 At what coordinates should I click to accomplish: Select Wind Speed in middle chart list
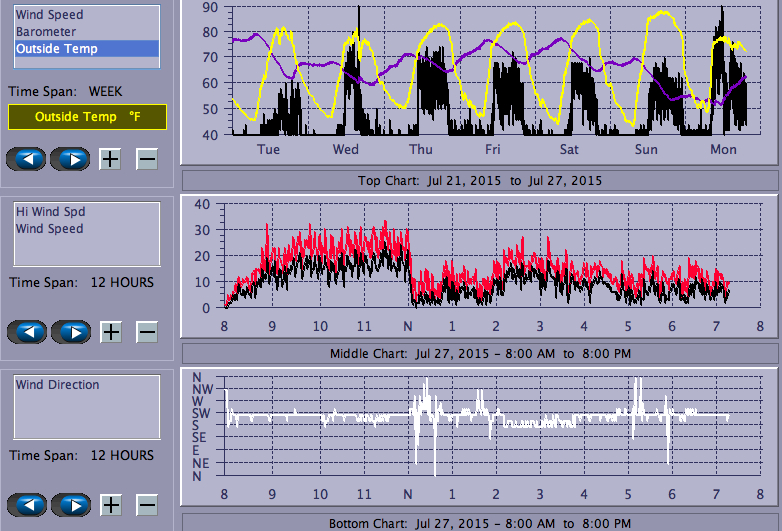point(50,229)
